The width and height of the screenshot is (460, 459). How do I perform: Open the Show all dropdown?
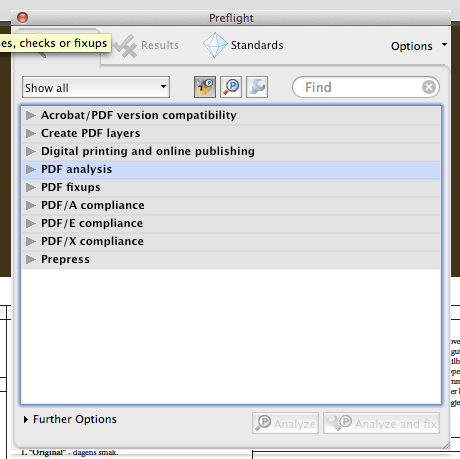click(x=96, y=87)
